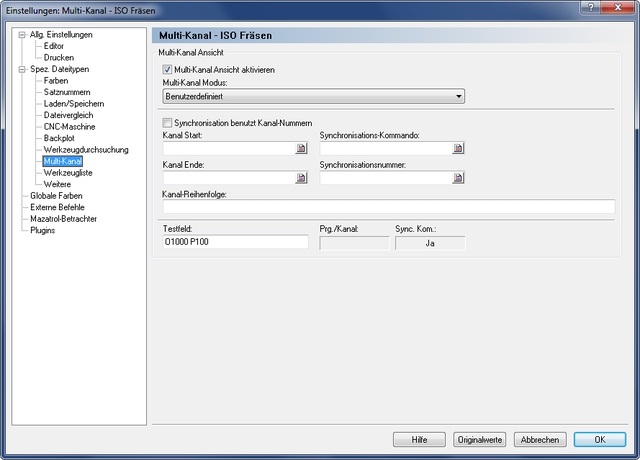Collapse the Spez. Dateitypen tree node

[22, 69]
